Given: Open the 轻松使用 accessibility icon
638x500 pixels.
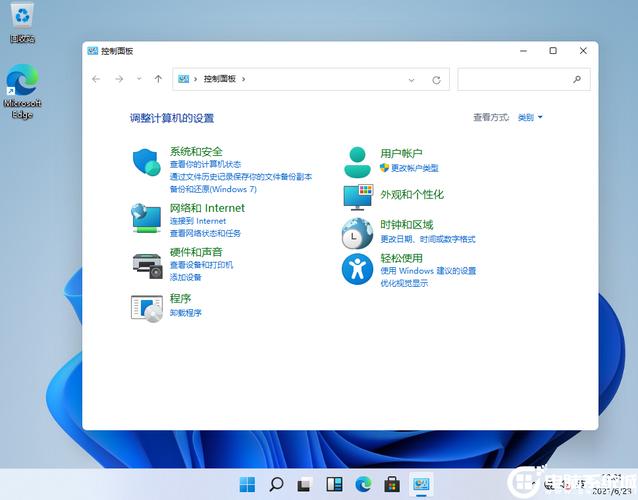Looking at the screenshot, I should point(357,268).
